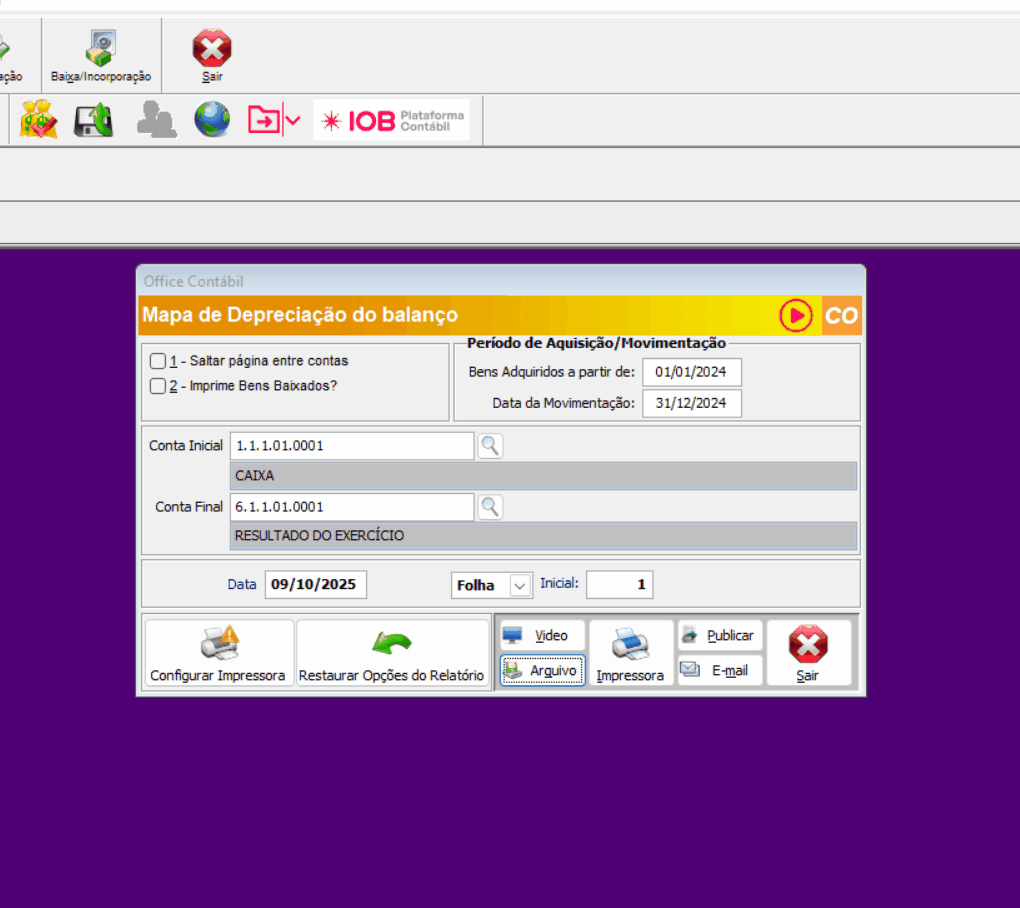Viewport: 1020px width, 908px height.
Task: Click the play icon in dialog header
Action: [797, 315]
